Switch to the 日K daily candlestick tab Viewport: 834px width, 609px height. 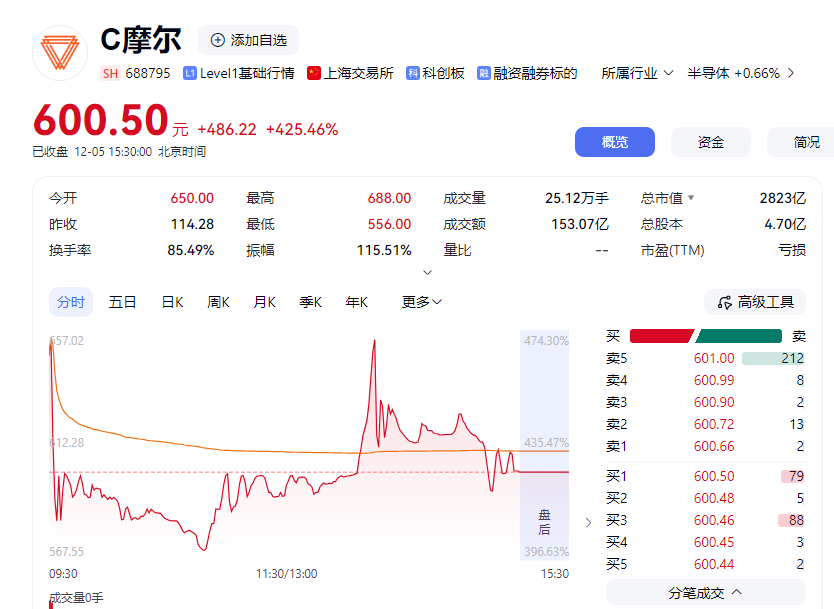[x=171, y=301]
